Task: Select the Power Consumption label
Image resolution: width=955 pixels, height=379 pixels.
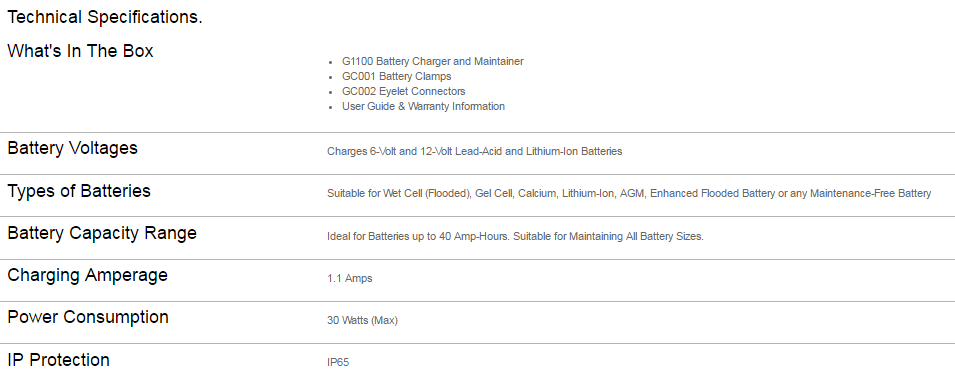Action: tap(88, 317)
